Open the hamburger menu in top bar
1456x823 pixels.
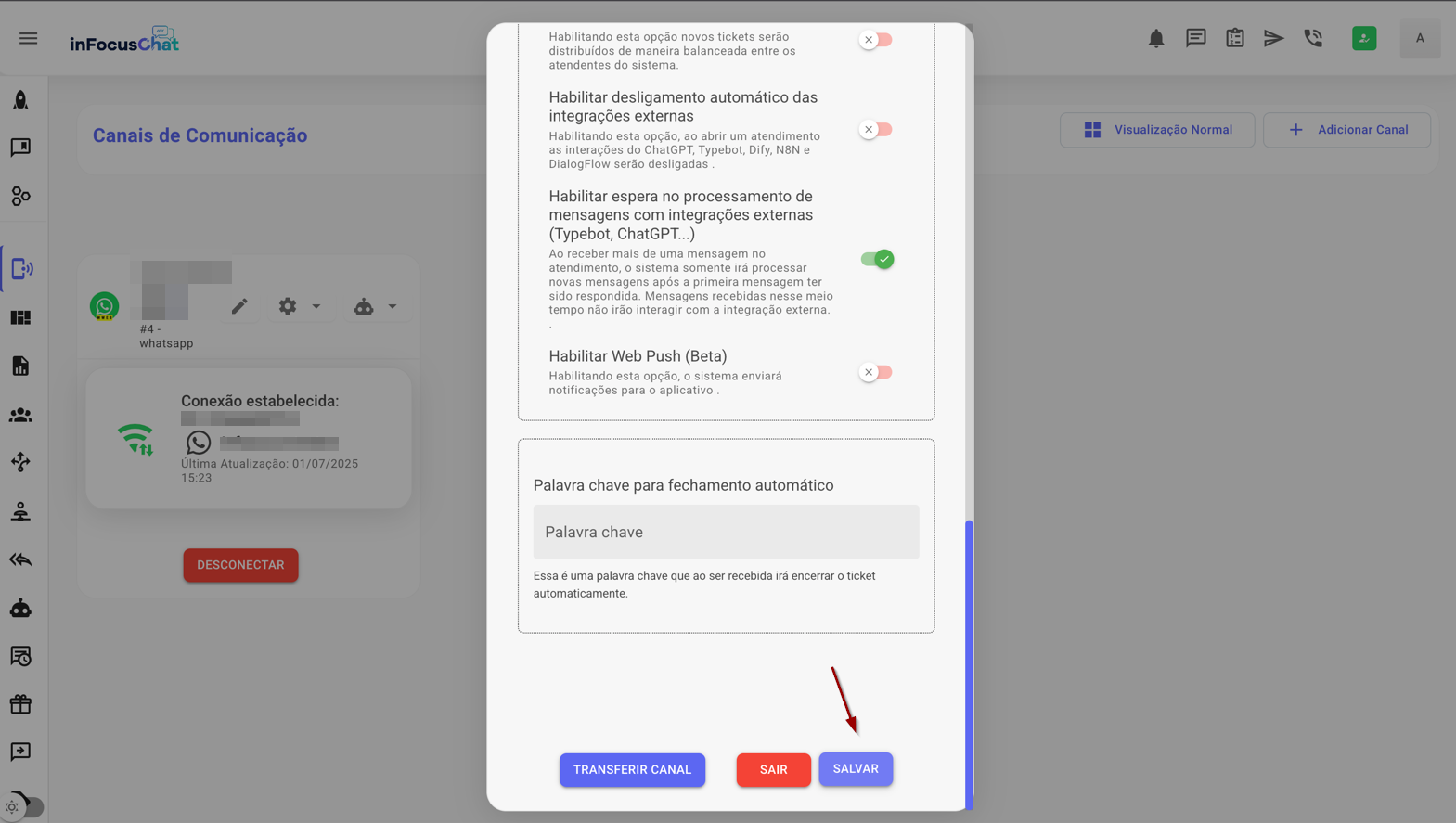coord(29,39)
